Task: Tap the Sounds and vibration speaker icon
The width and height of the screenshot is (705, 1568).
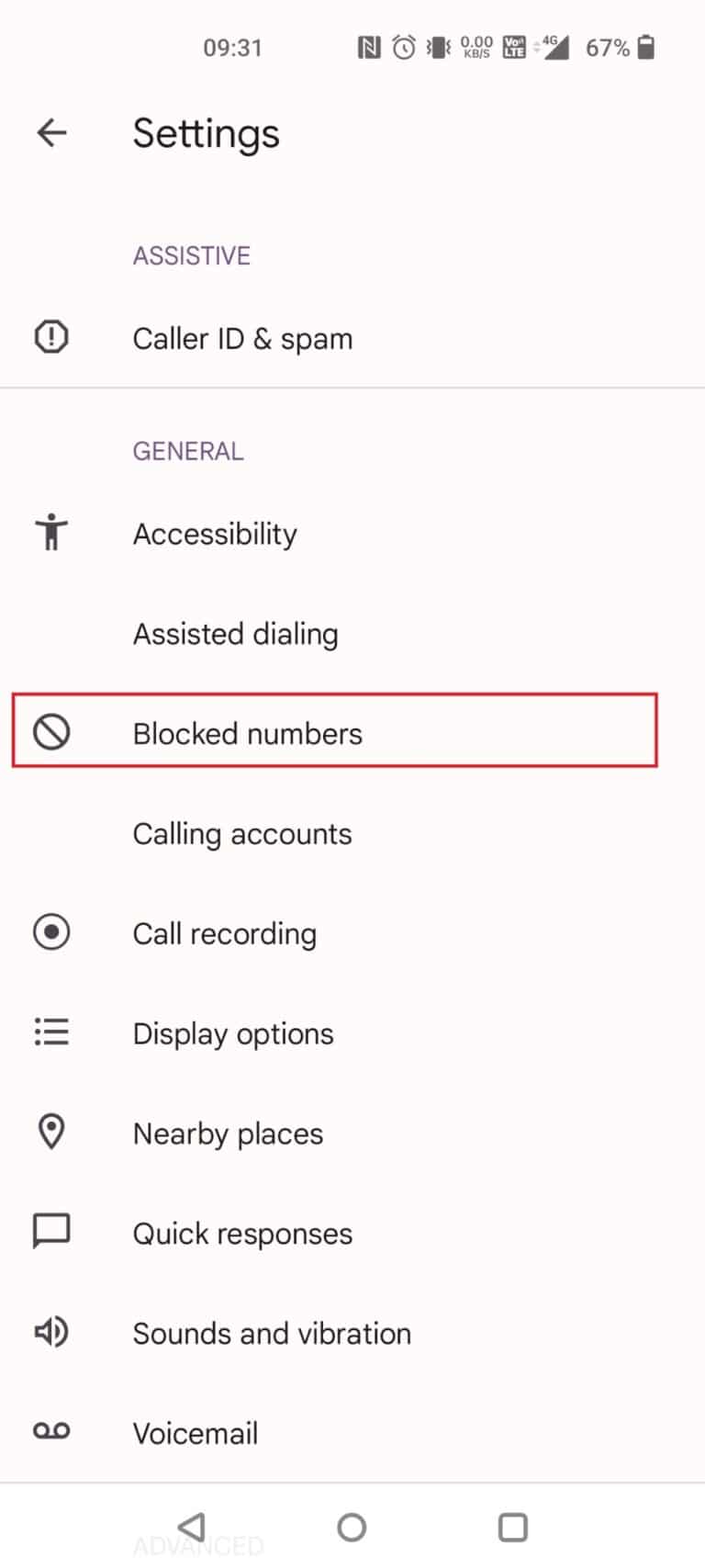Action: (51, 1332)
